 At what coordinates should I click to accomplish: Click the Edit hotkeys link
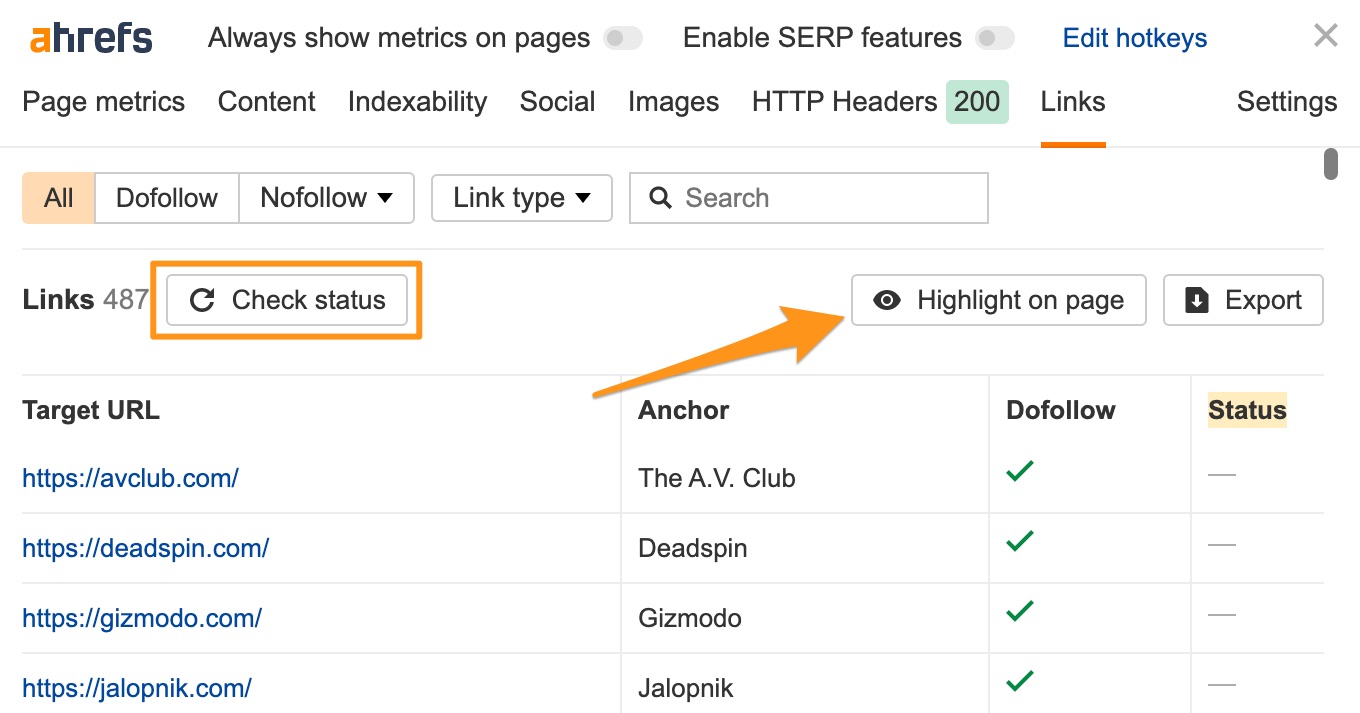1134,37
